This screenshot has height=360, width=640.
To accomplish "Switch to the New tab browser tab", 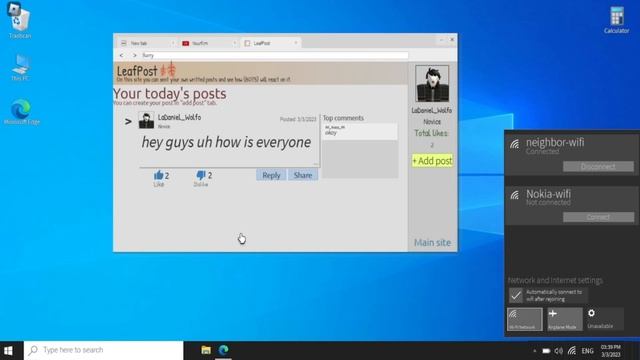I will (146, 43).
